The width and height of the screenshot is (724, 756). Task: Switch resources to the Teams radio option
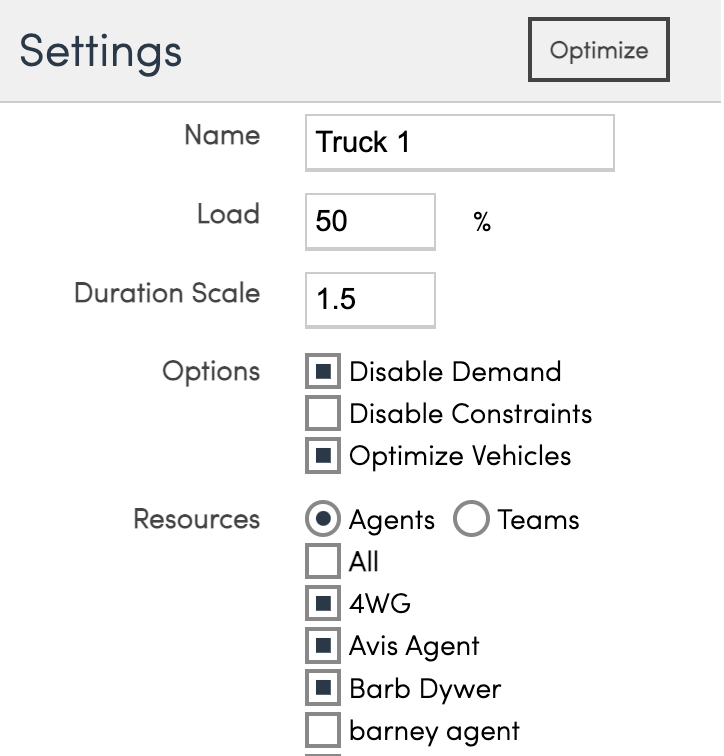point(471,520)
